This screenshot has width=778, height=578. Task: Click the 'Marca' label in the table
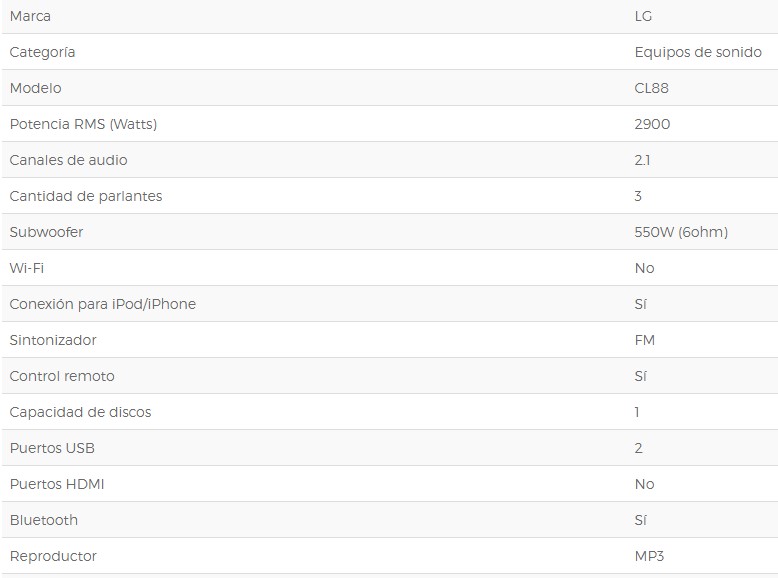(30, 16)
